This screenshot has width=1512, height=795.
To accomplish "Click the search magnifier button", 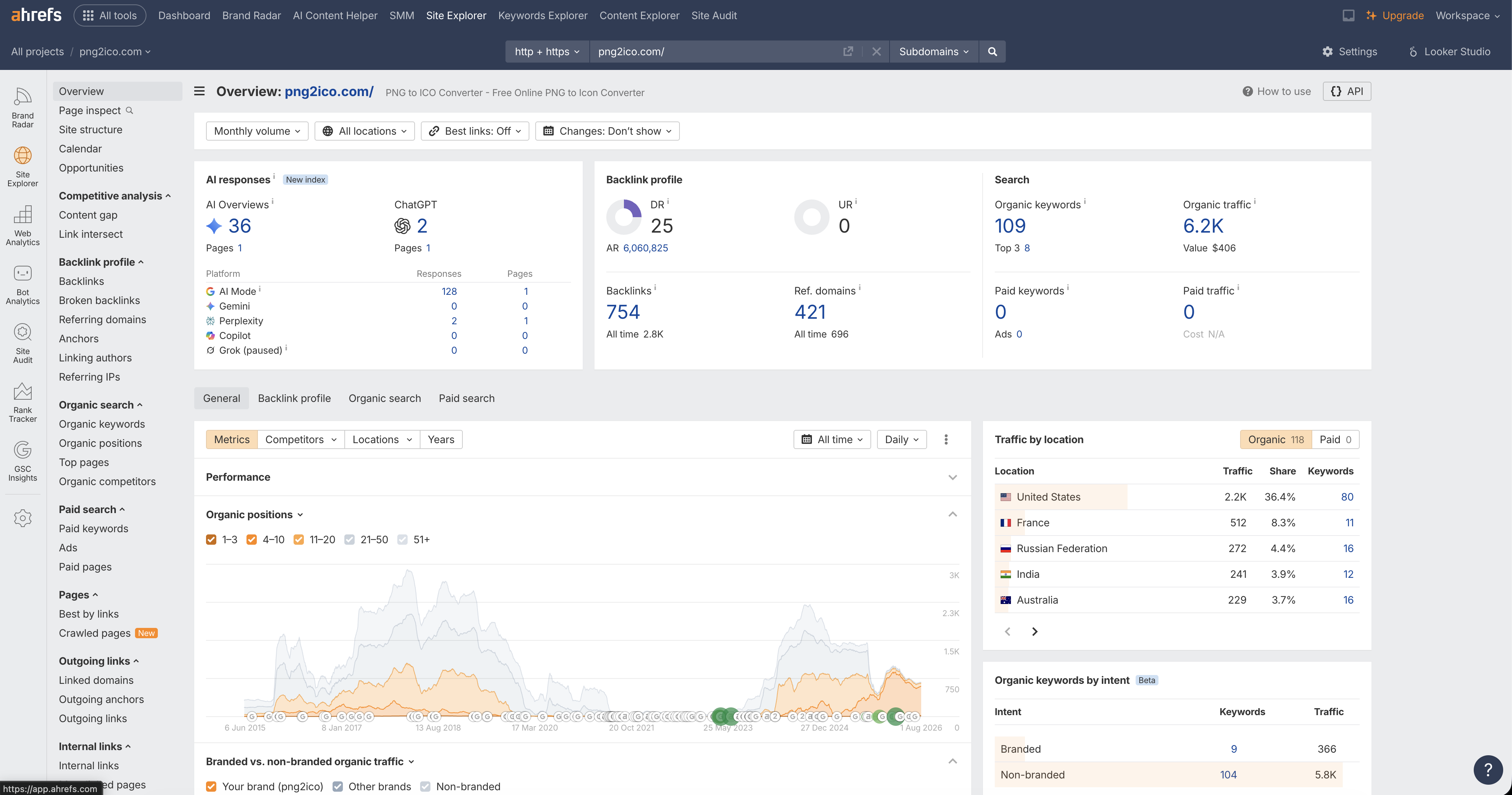I will coord(992,52).
